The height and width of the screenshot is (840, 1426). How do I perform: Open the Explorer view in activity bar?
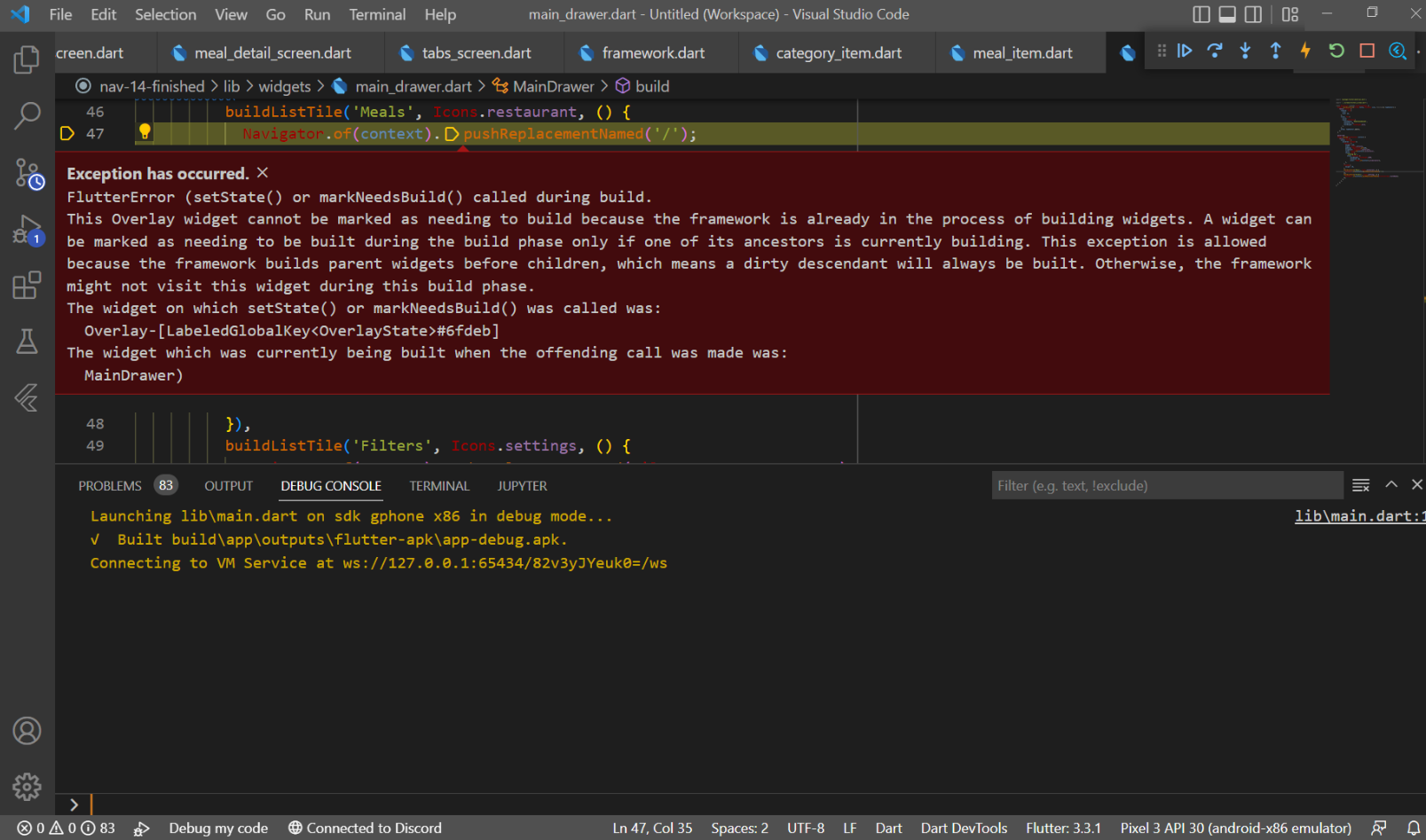pos(27,60)
